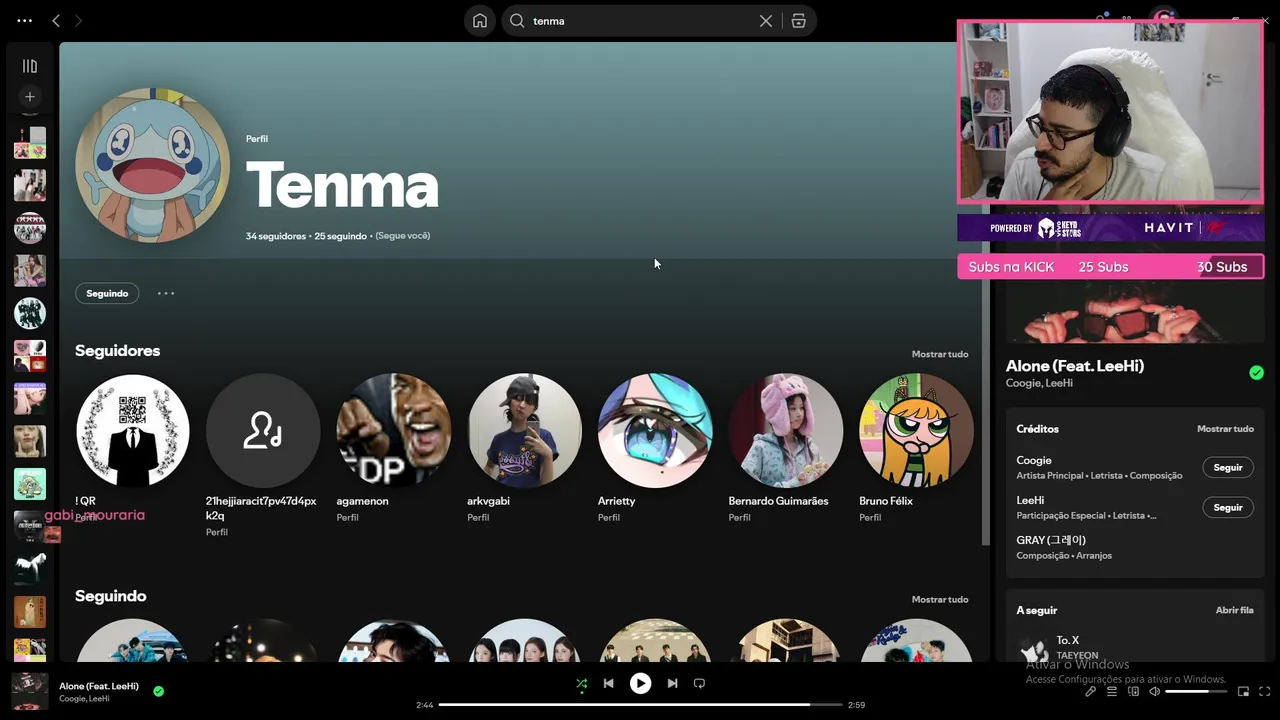
Task: Follow Coogie with Seguir button
Action: coord(1227,468)
